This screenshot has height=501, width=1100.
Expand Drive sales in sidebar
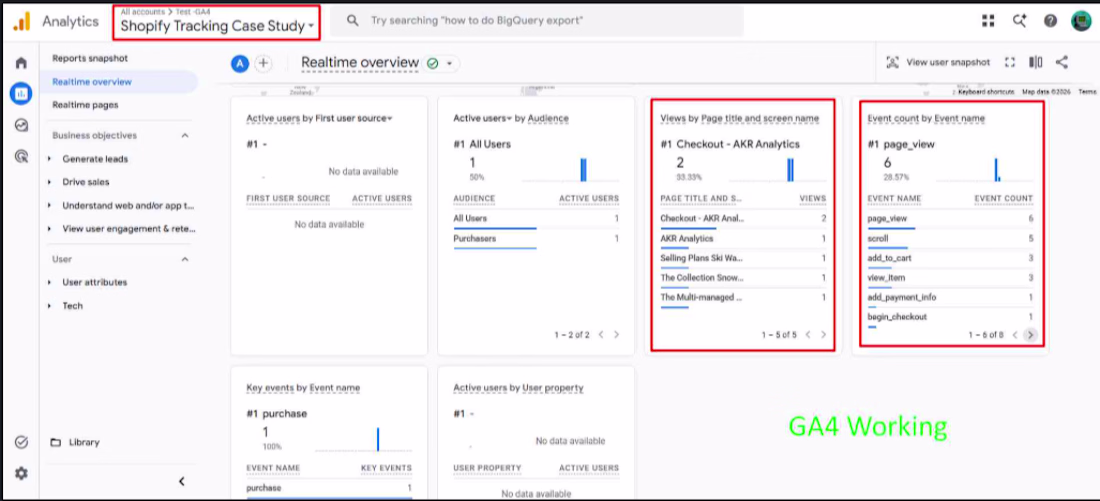coord(49,182)
